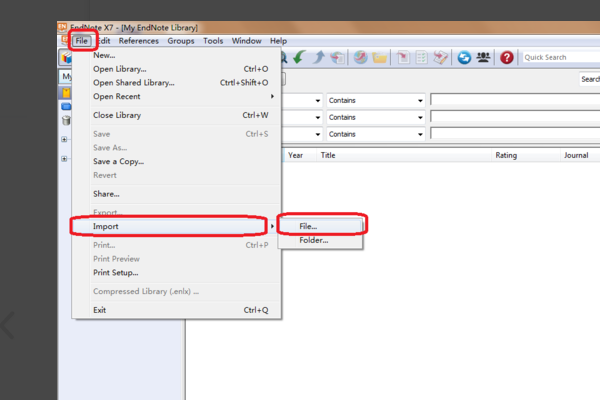Viewport: 600px width, 400px height.
Task: Open second search field selector dropdown arrow
Action: 318,118
